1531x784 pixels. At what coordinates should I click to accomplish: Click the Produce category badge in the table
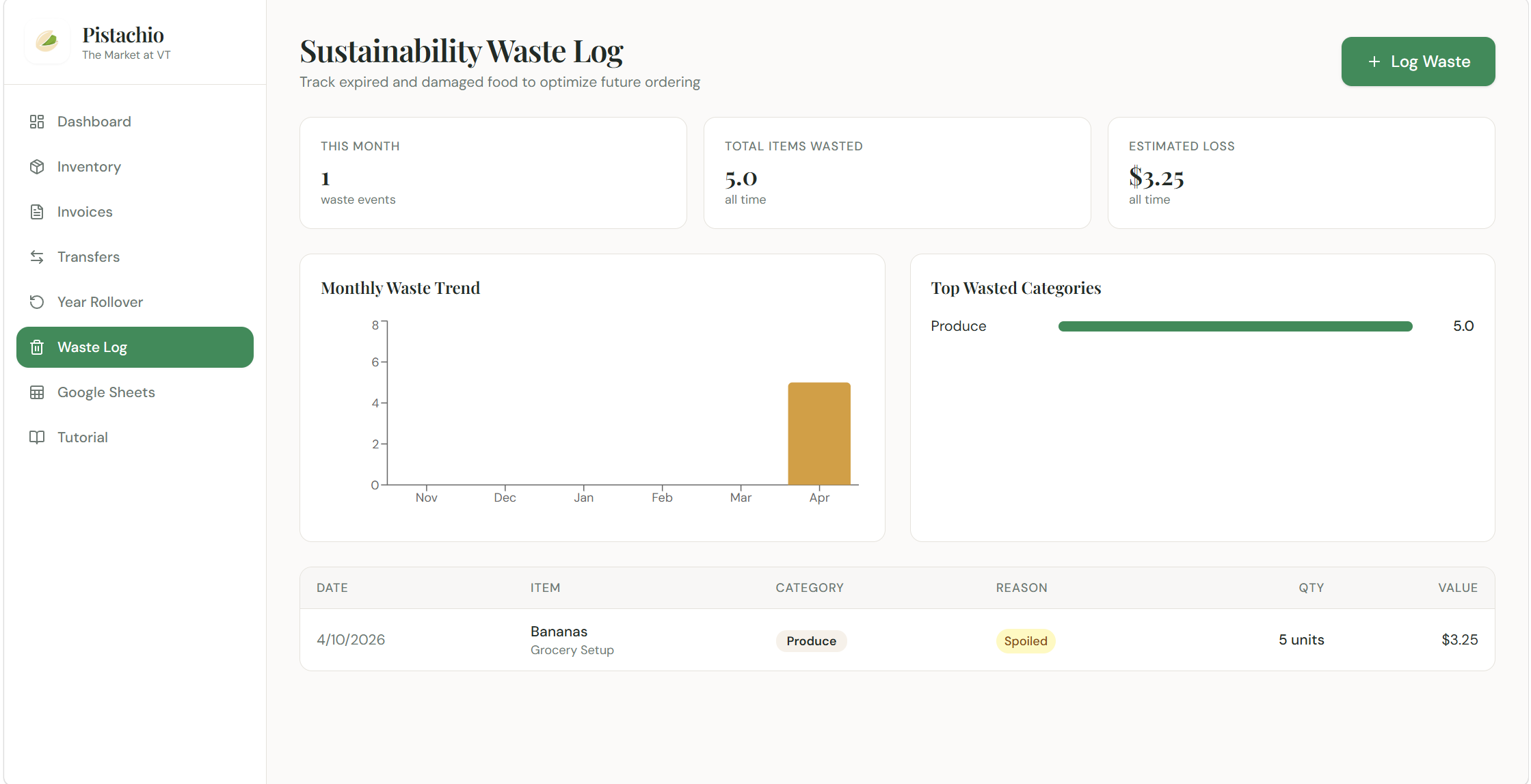[811, 641]
